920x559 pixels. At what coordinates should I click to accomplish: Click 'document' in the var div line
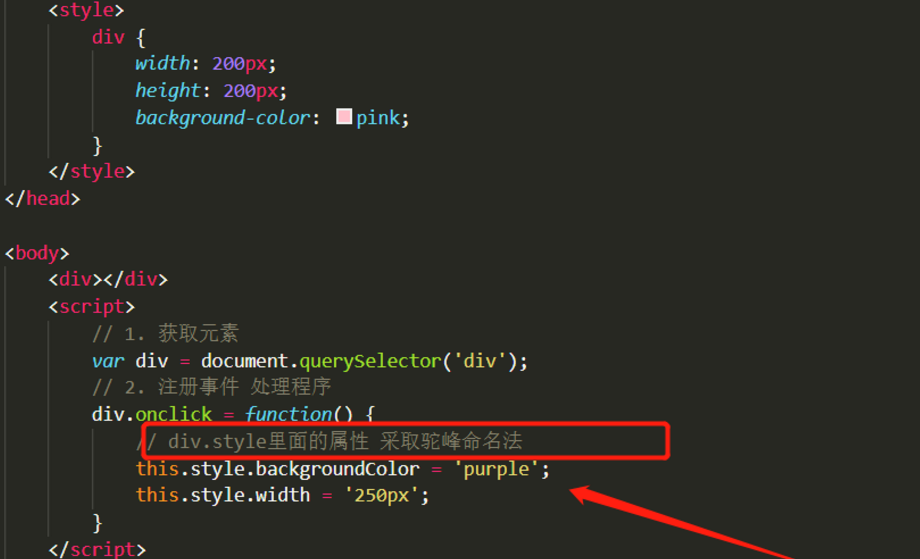tap(245, 361)
